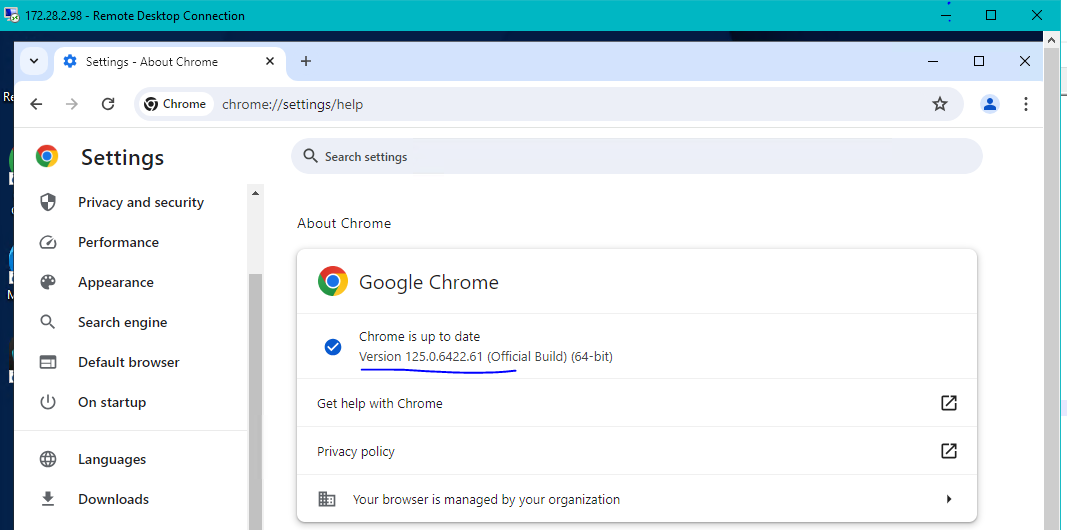
Task: Click the Search settings field
Action: [x=636, y=156]
